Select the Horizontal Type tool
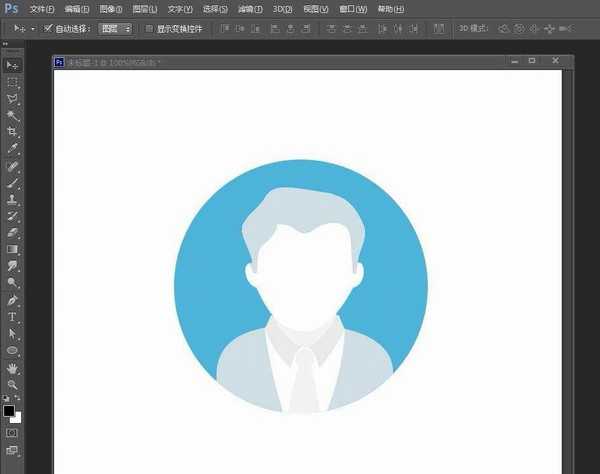Image resolution: width=600 pixels, height=474 pixels. 13,317
